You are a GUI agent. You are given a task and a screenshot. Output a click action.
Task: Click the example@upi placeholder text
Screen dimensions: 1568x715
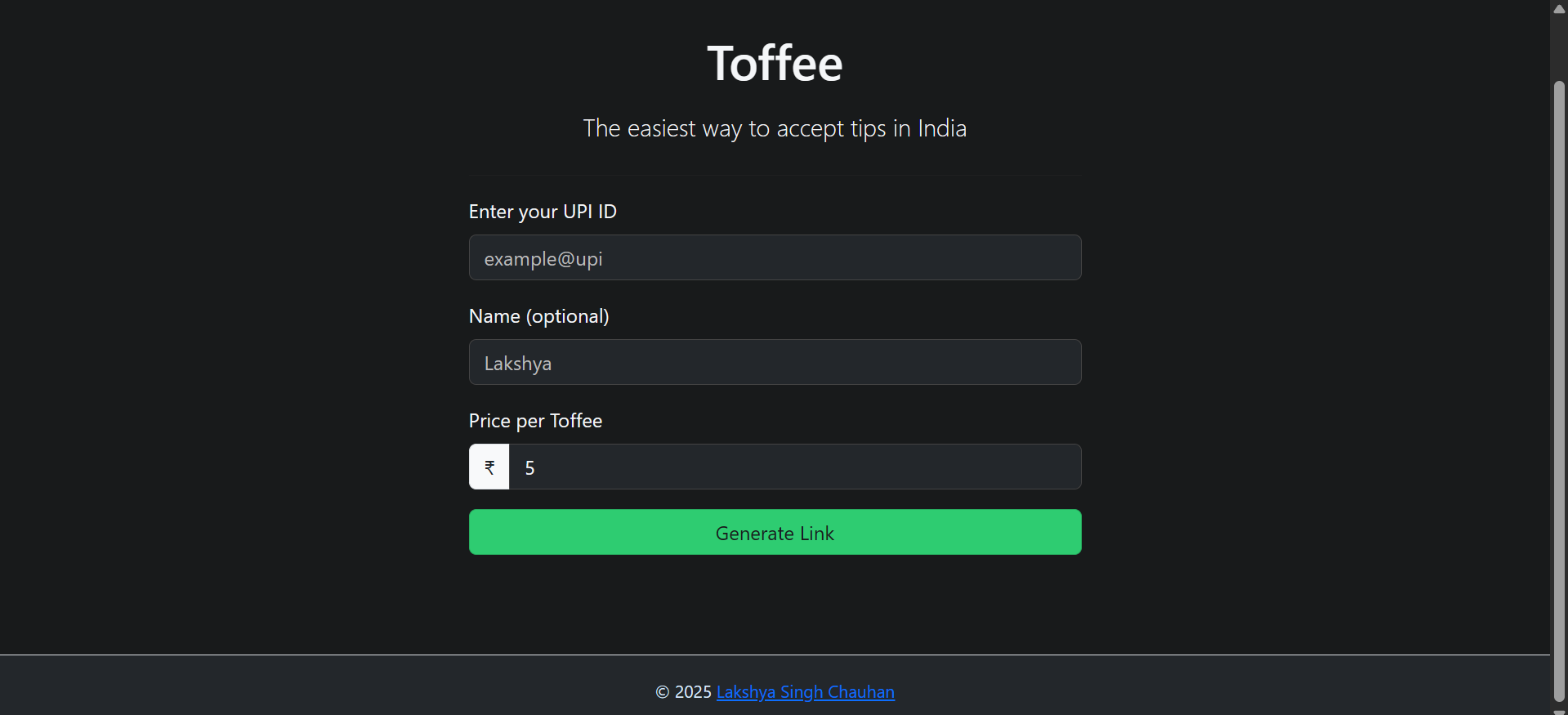(x=543, y=258)
